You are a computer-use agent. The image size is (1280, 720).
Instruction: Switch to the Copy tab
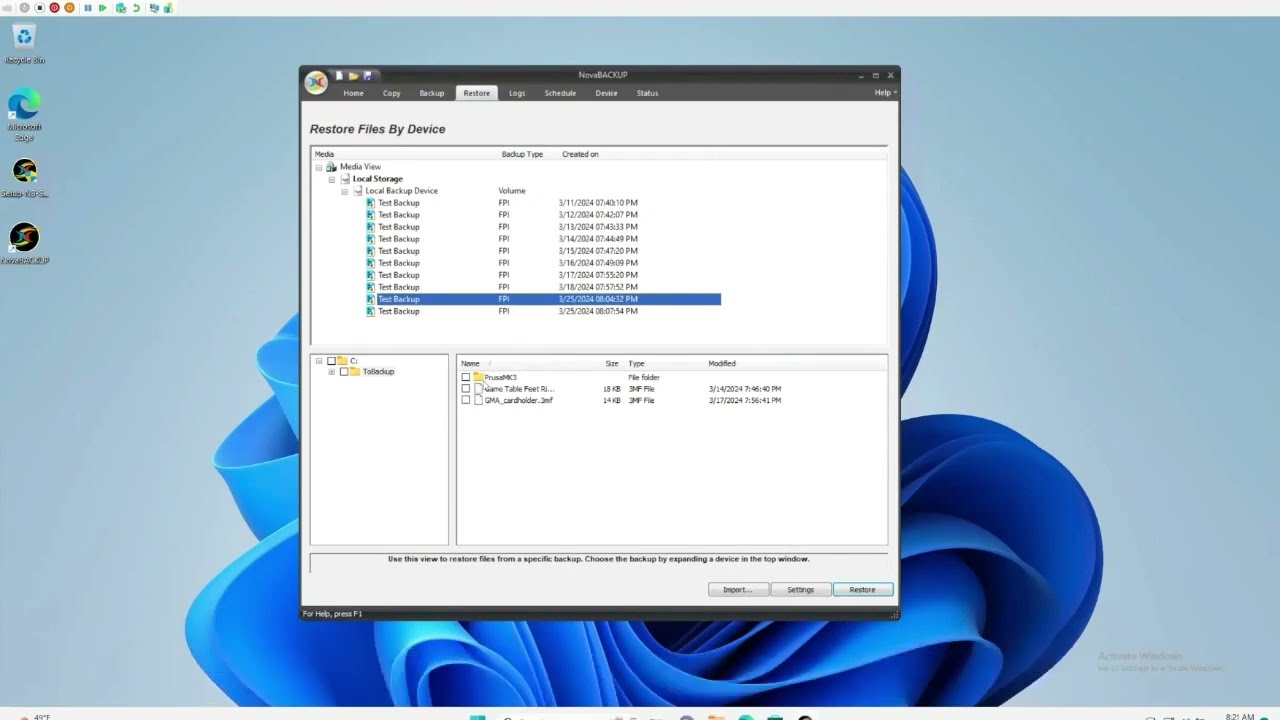pos(391,93)
